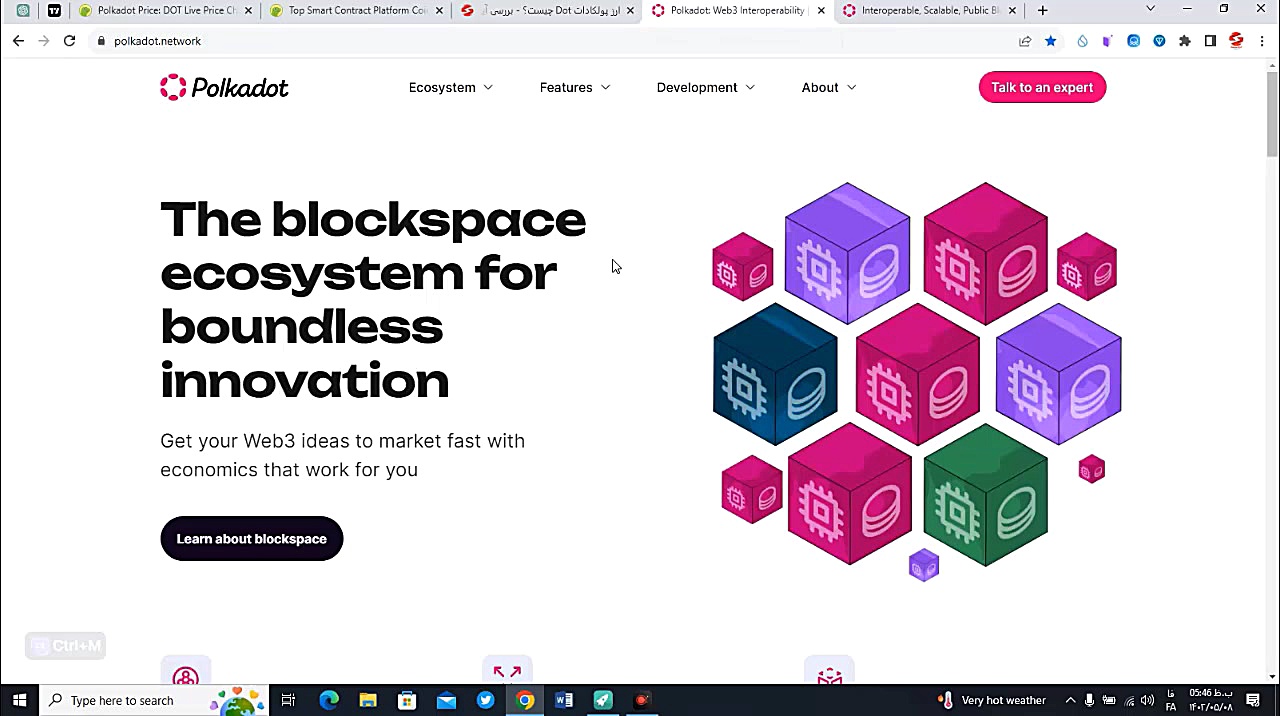Image resolution: width=1280 pixels, height=716 pixels.
Task: Click Chrome icon in taskbar
Action: click(524, 700)
